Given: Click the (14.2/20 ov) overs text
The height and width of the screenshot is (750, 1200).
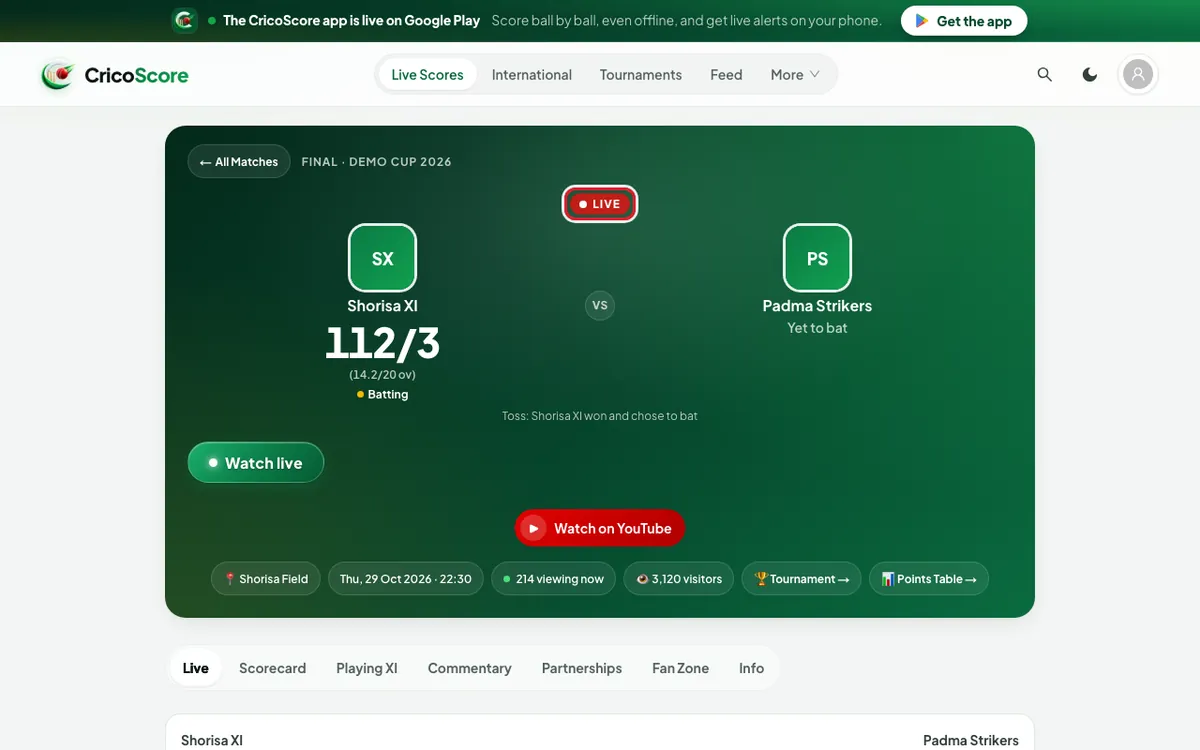Looking at the screenshot, I should point(382,375).
